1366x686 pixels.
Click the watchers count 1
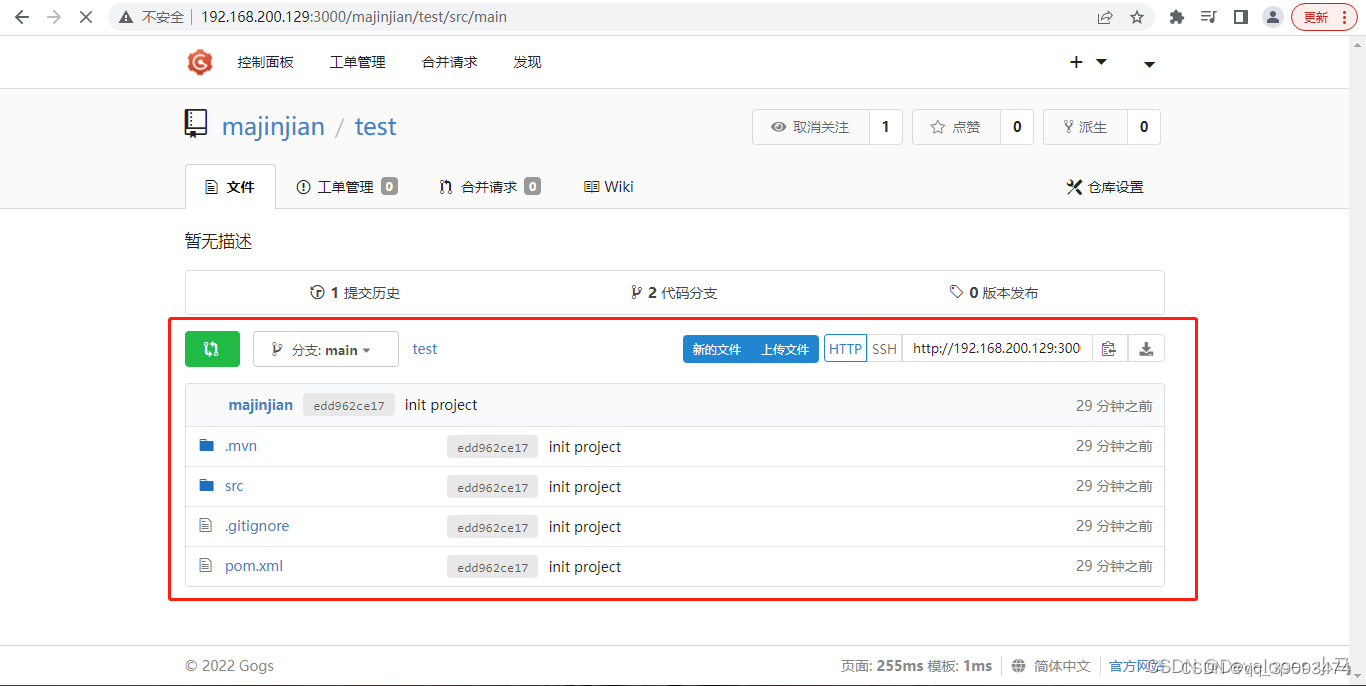[x=885, y=127]
